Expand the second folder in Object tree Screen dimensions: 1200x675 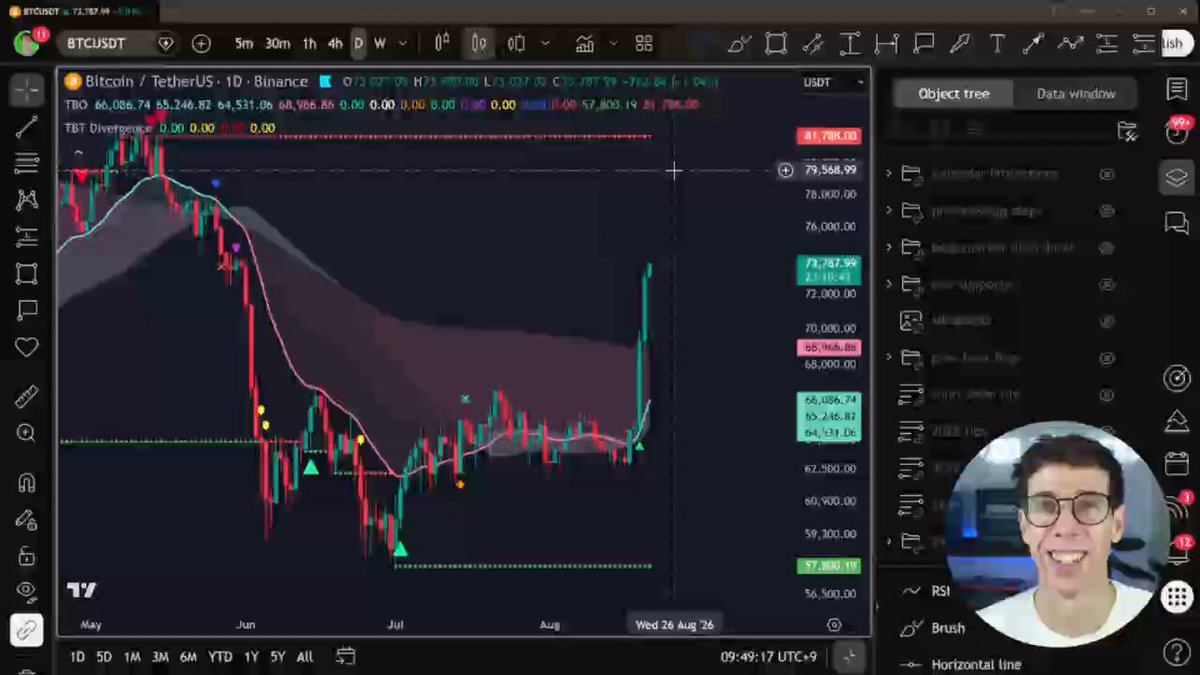[889, 211]
